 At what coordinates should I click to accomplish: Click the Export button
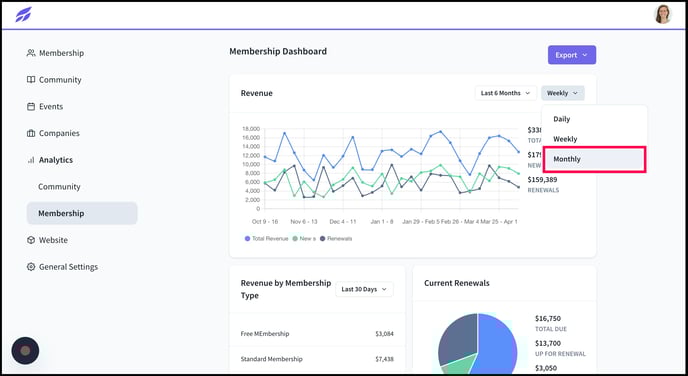pos(572,55)
